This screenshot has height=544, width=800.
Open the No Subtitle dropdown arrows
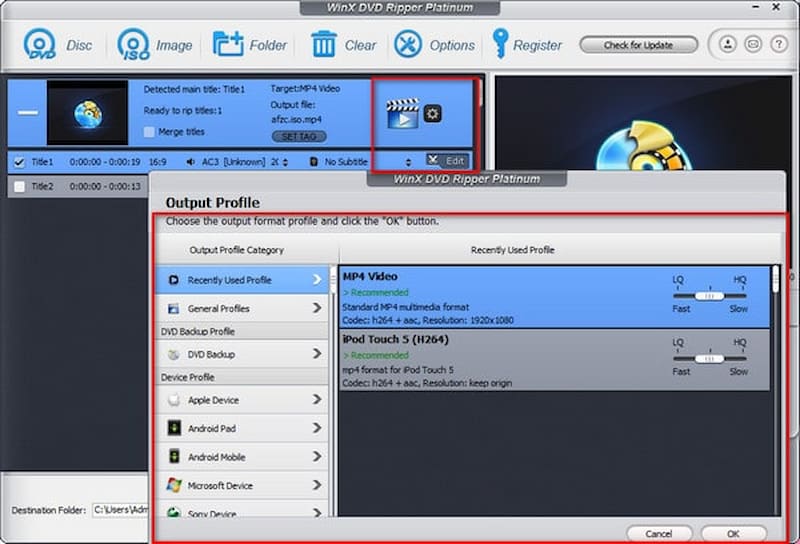coord(408,162)
